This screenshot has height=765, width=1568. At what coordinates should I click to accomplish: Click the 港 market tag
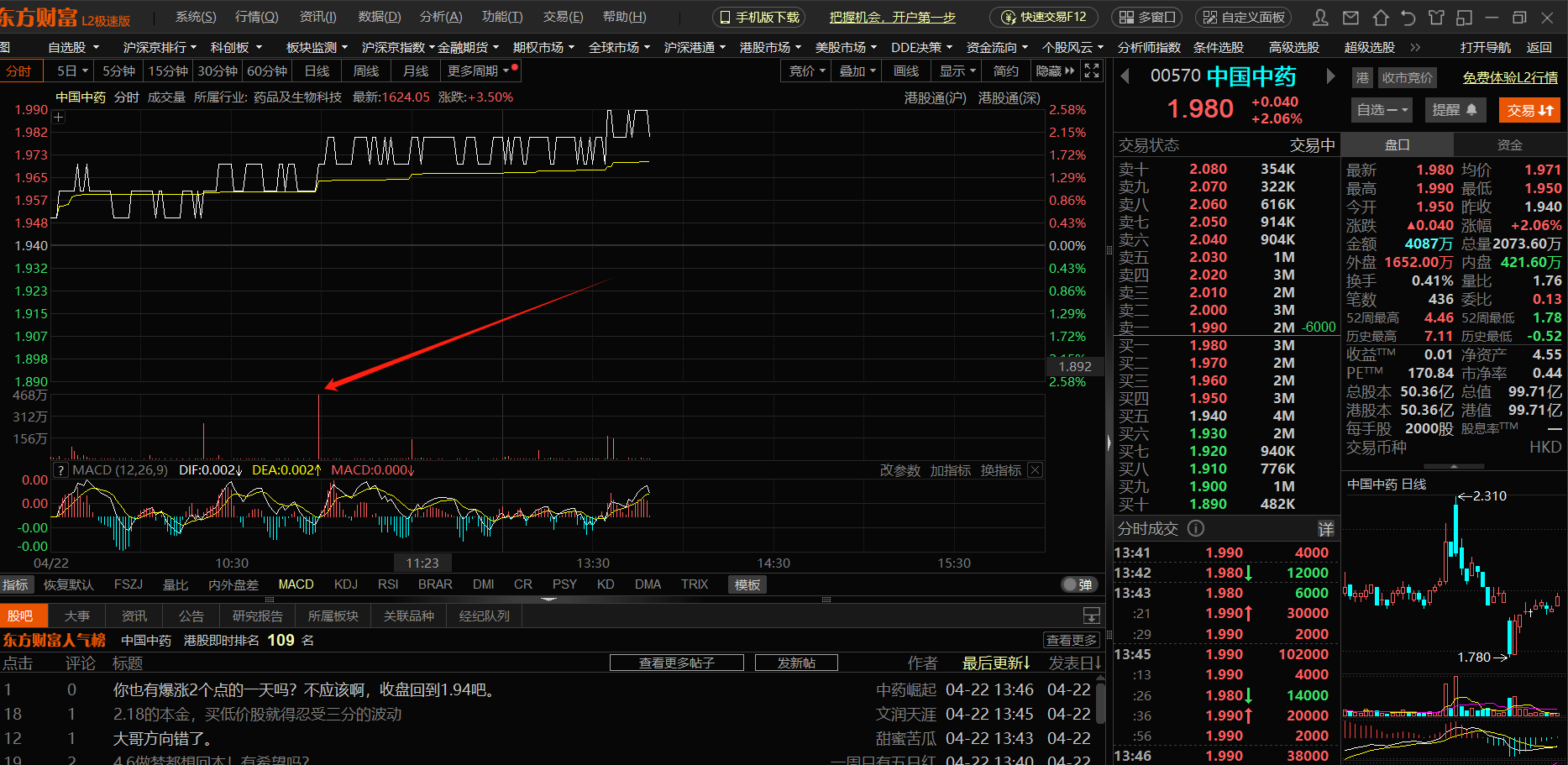1362,78
